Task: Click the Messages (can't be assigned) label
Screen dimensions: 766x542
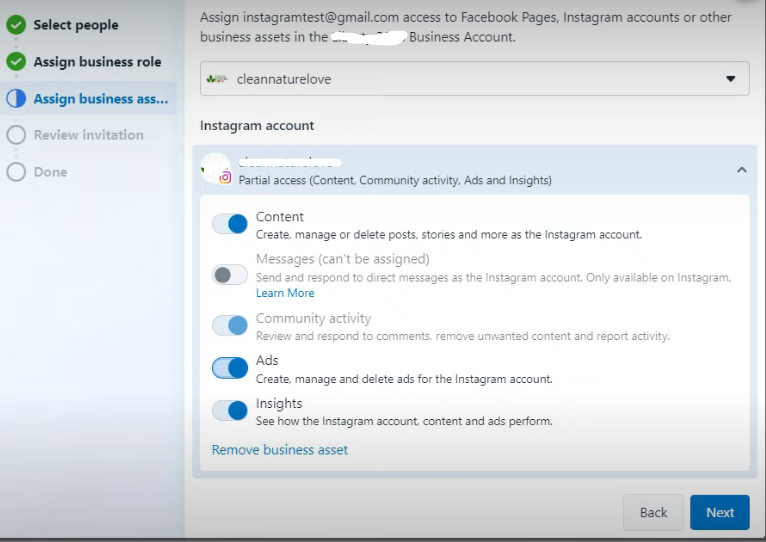Action: [343, 259]
